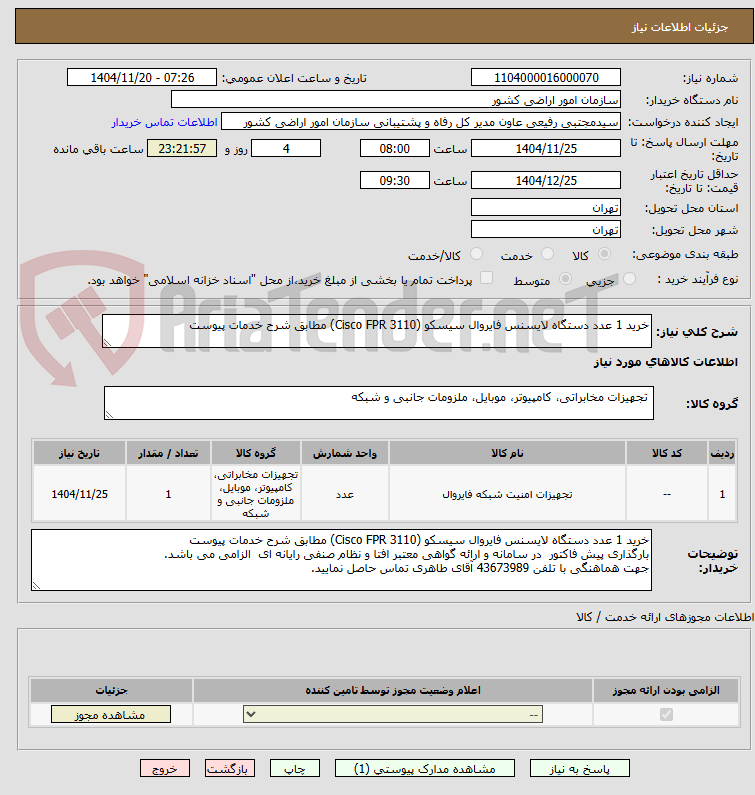The height and width of the screenshot is (795, 755).
Task: Click the response deadline time 08:00 field
Action: pos(394,149)
